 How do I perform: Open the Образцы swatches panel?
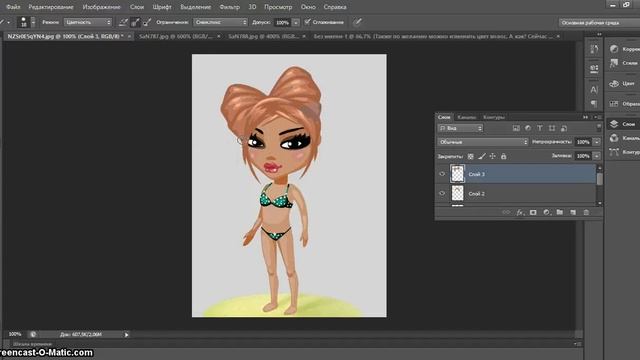coord(624,104)
